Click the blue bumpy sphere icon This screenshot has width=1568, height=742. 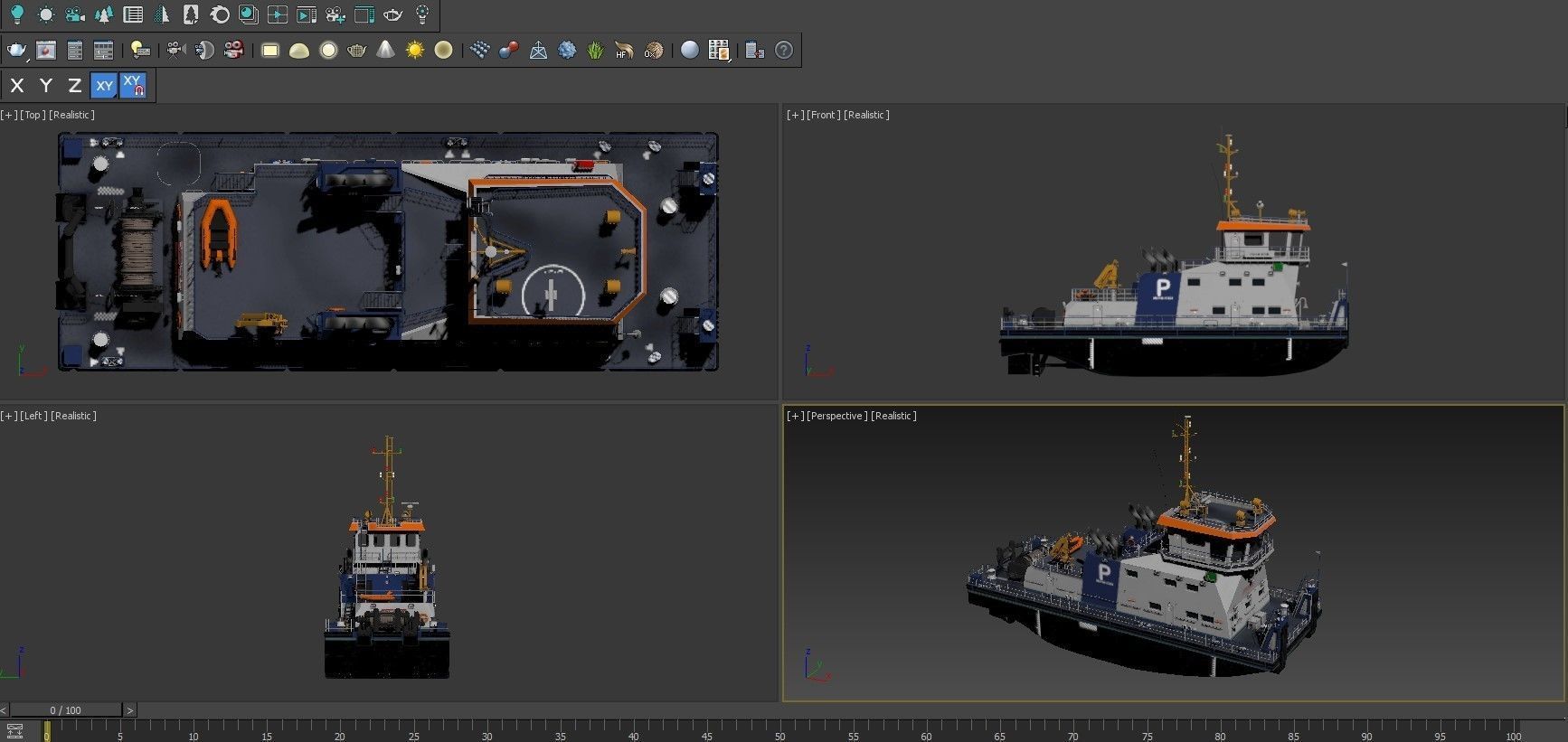click(x=567, y=51)
